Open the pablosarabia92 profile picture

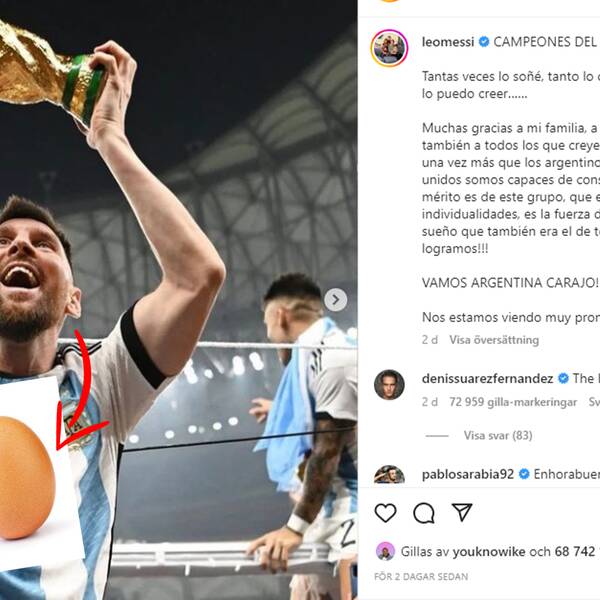click(389, 474)
